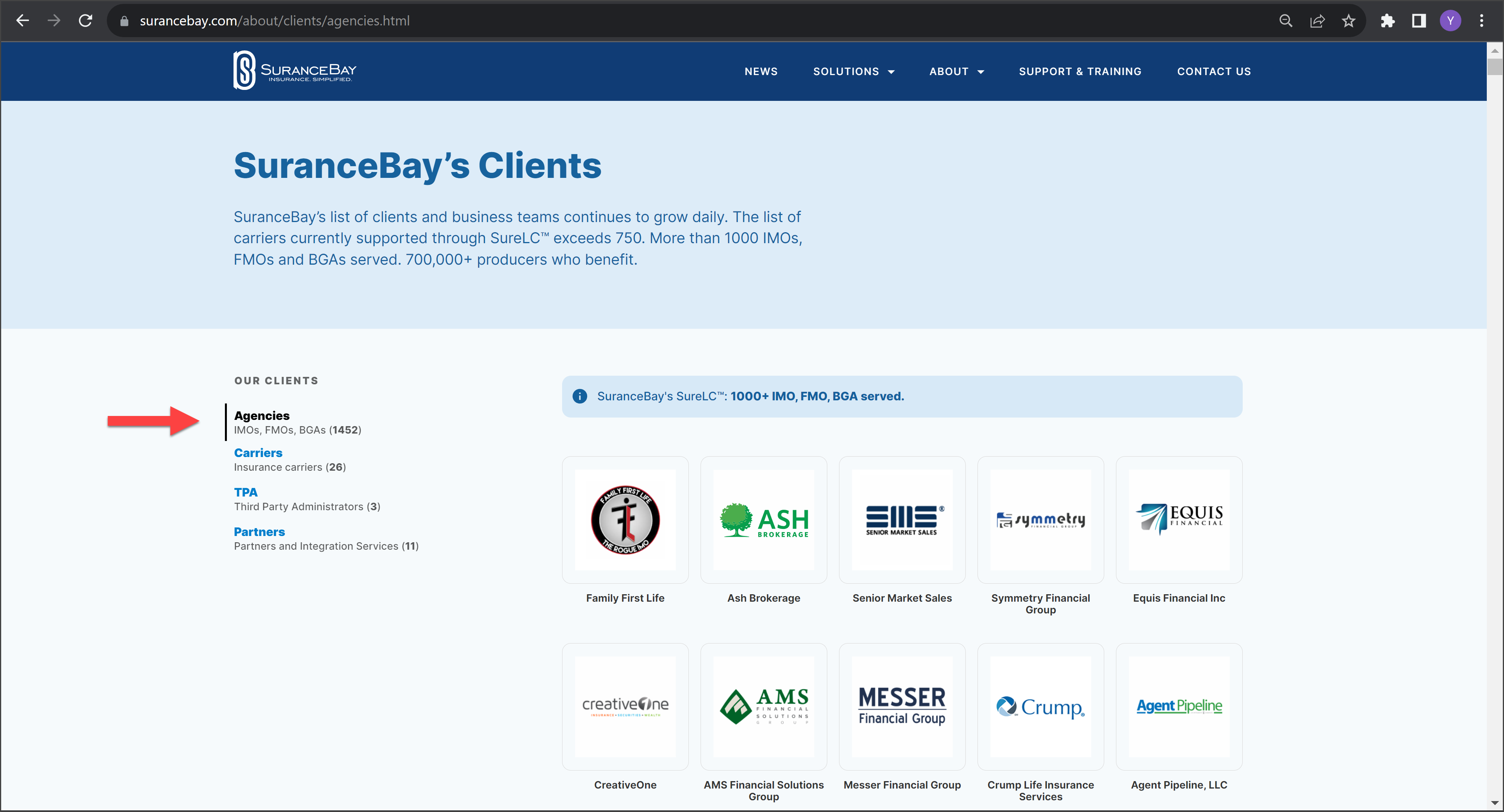
Task: Toggle the browser side panel icon
Action: [1419, 21]
